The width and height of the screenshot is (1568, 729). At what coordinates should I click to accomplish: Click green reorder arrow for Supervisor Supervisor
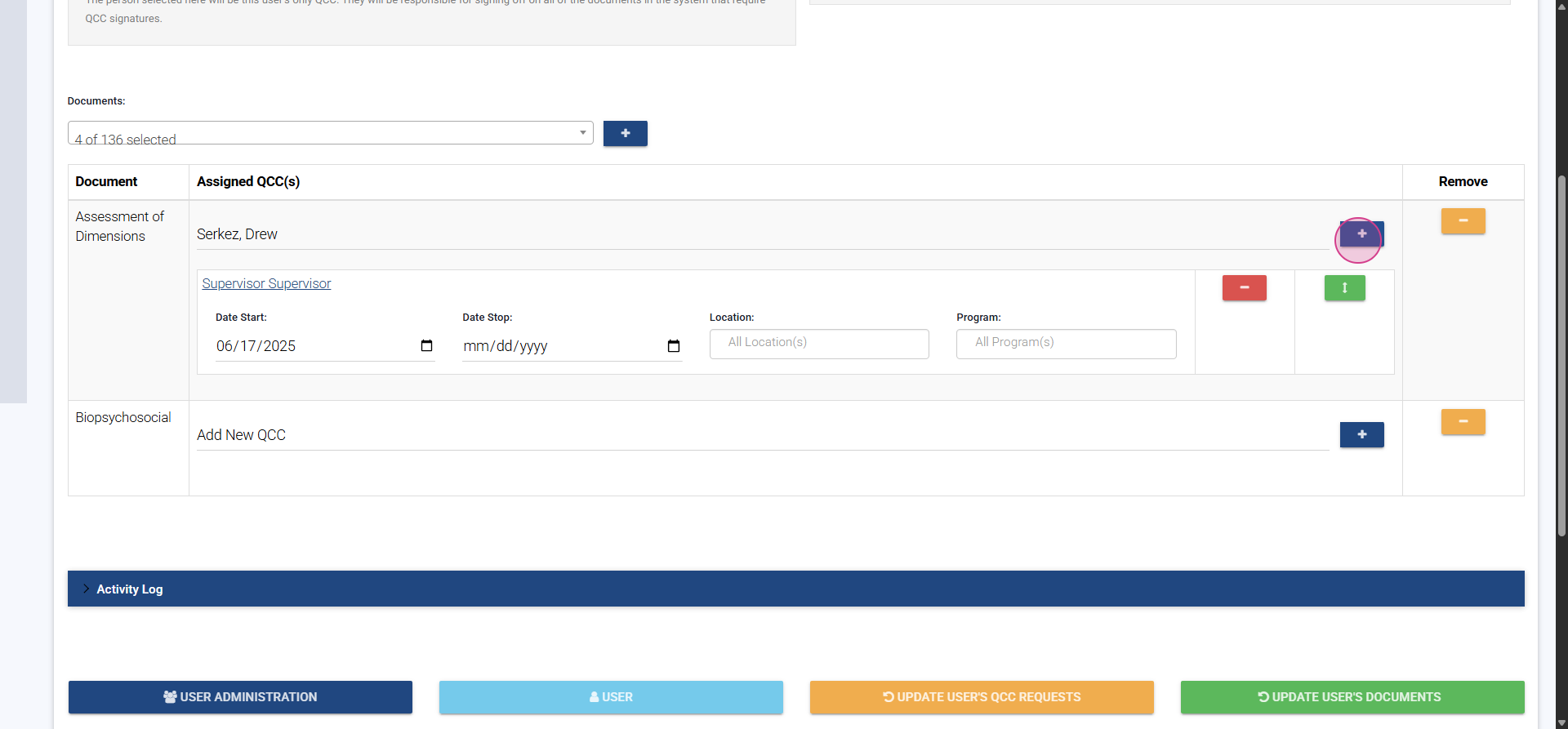[1344, 288]
